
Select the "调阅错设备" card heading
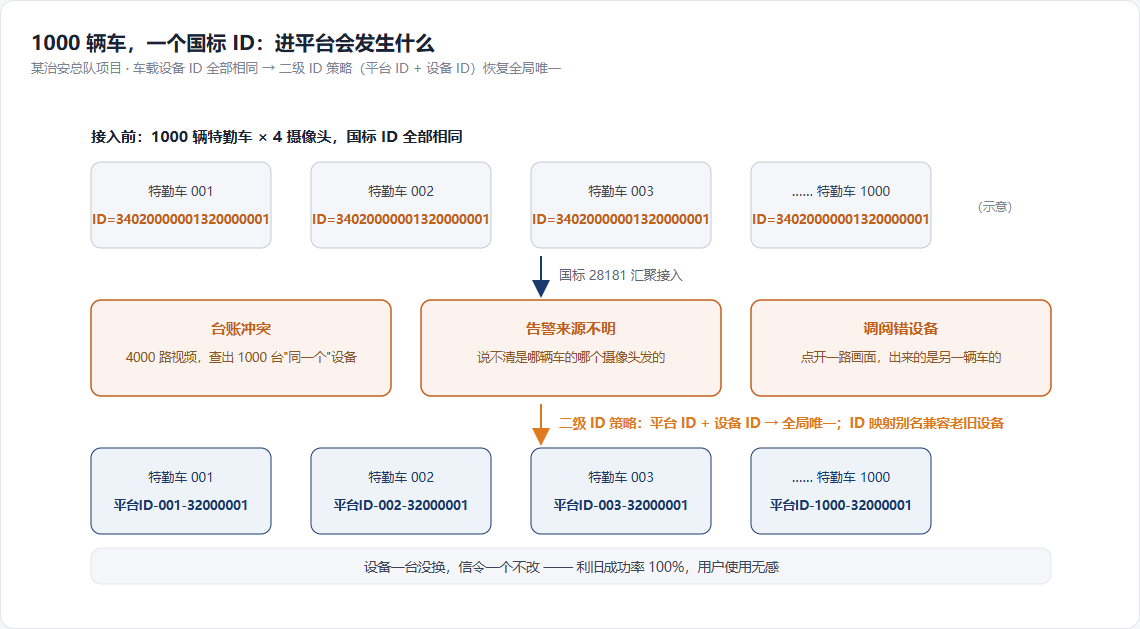pos(901,329)
